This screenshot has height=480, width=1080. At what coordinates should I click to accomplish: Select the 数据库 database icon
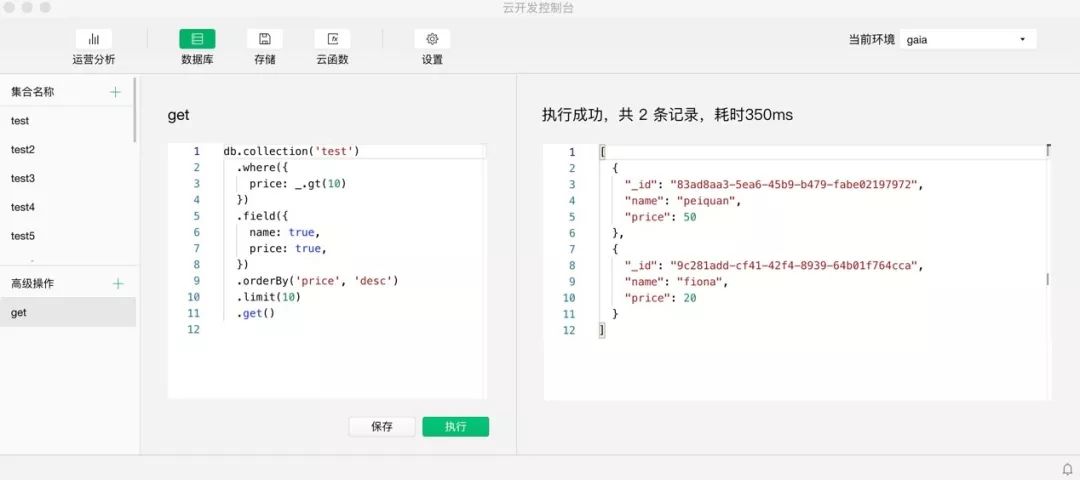197,39
